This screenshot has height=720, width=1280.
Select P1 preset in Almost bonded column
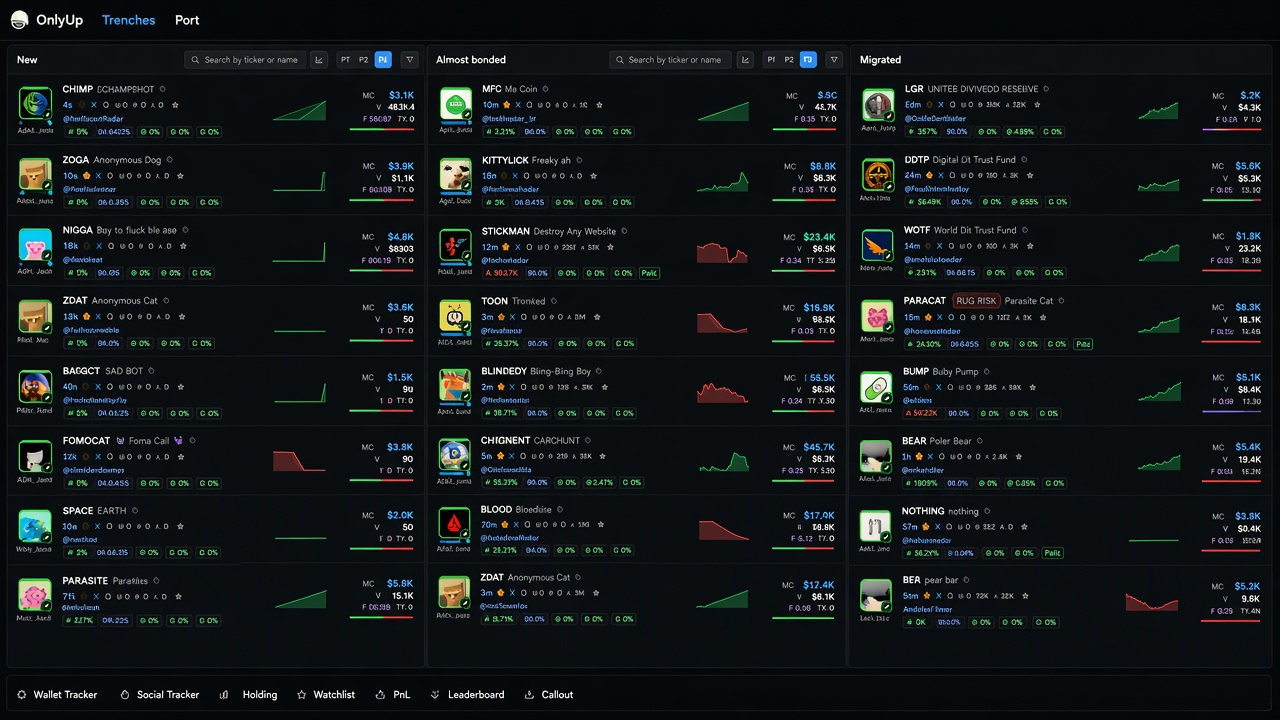coord(771,60)
